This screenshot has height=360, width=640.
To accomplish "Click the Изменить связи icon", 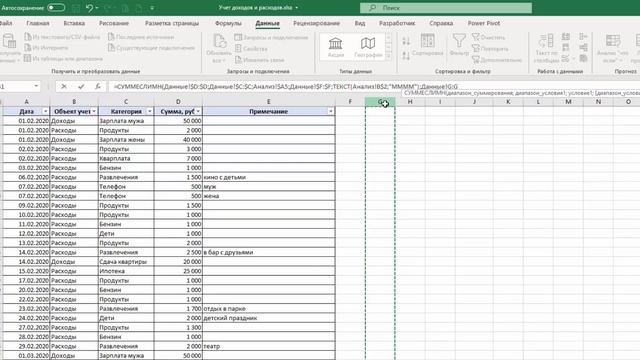I will click(x=238, y=60).
